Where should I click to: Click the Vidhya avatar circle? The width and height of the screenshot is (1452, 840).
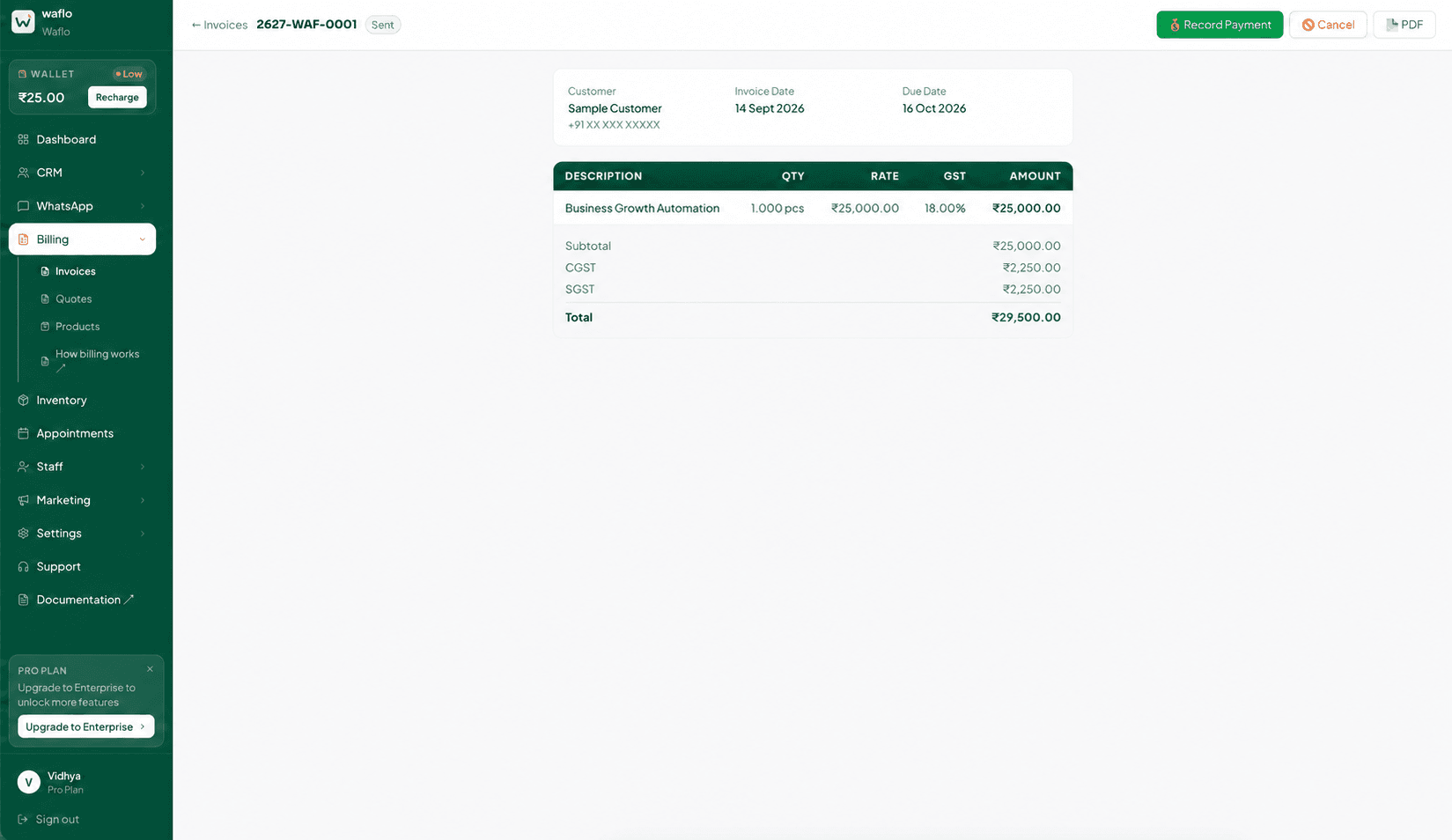tap(29, 782)
